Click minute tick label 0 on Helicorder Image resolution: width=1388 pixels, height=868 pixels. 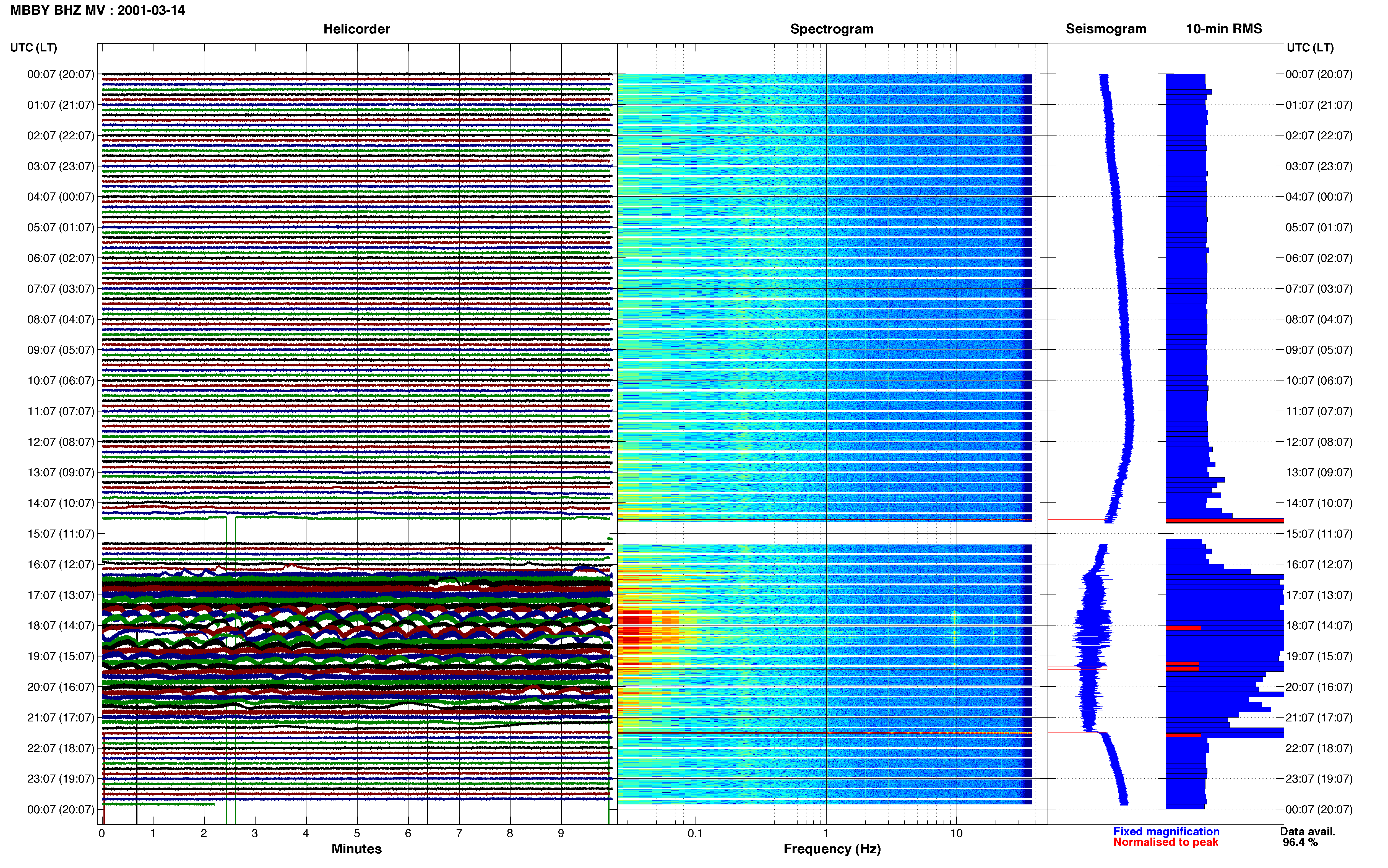pyautogui.click(x=101, y=833)
